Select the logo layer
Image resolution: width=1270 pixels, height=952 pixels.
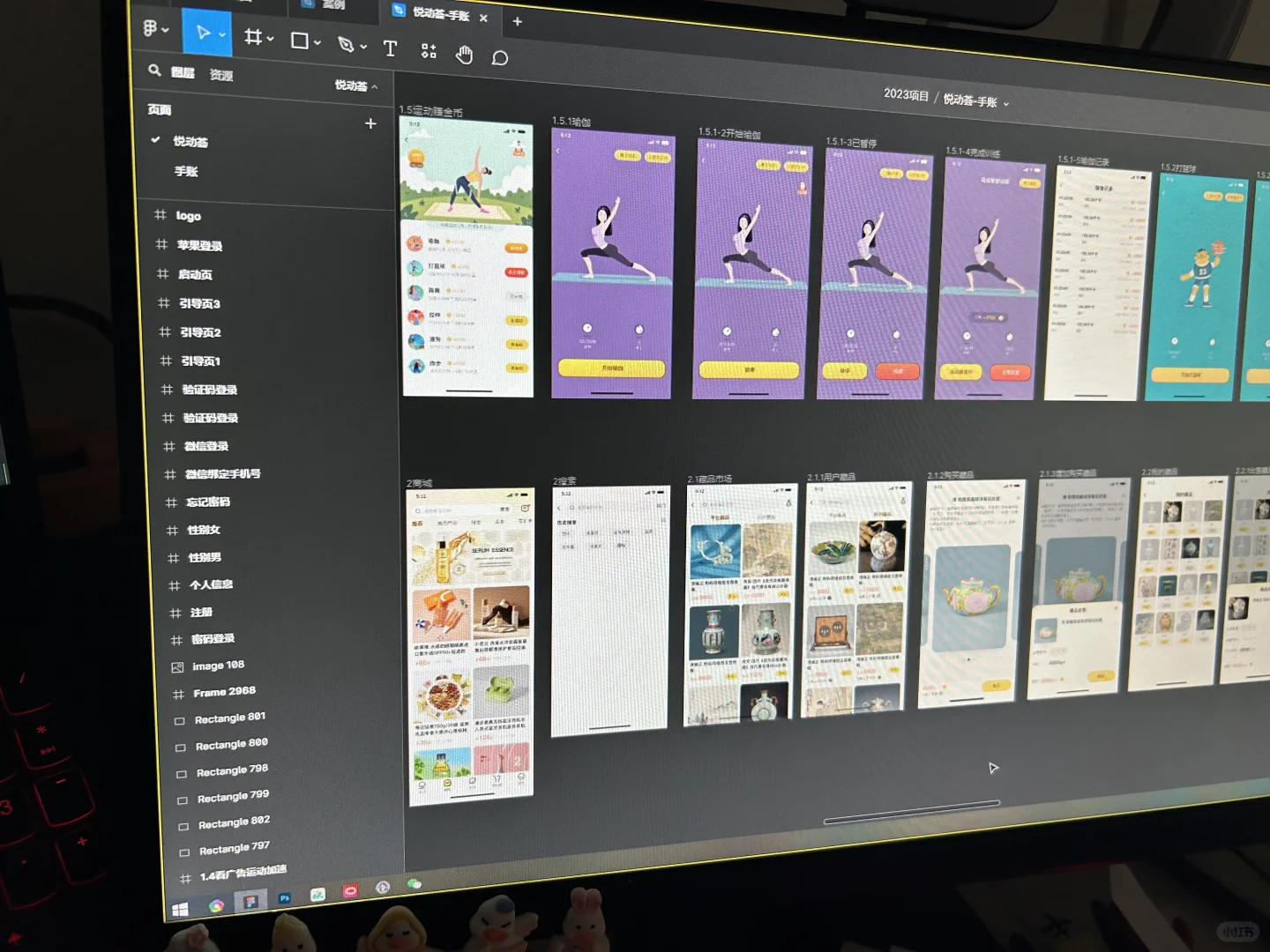pyautogui.click(x=189, y=216)
